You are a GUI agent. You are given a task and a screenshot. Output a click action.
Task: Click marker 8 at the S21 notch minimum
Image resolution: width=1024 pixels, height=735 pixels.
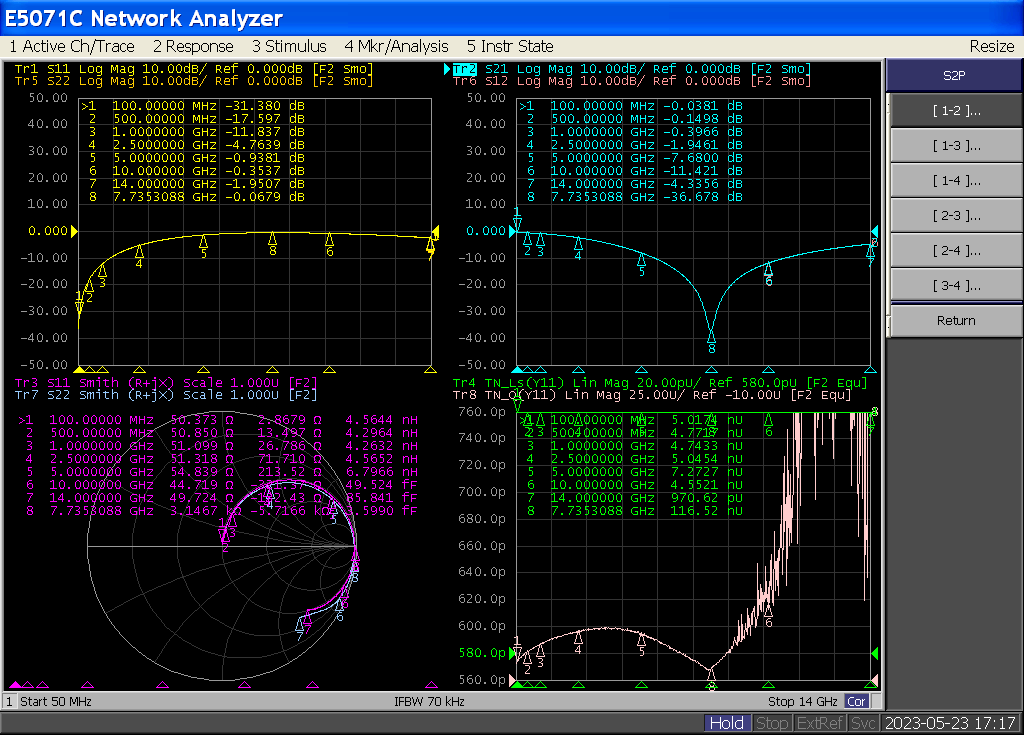(x=711, y=342)
